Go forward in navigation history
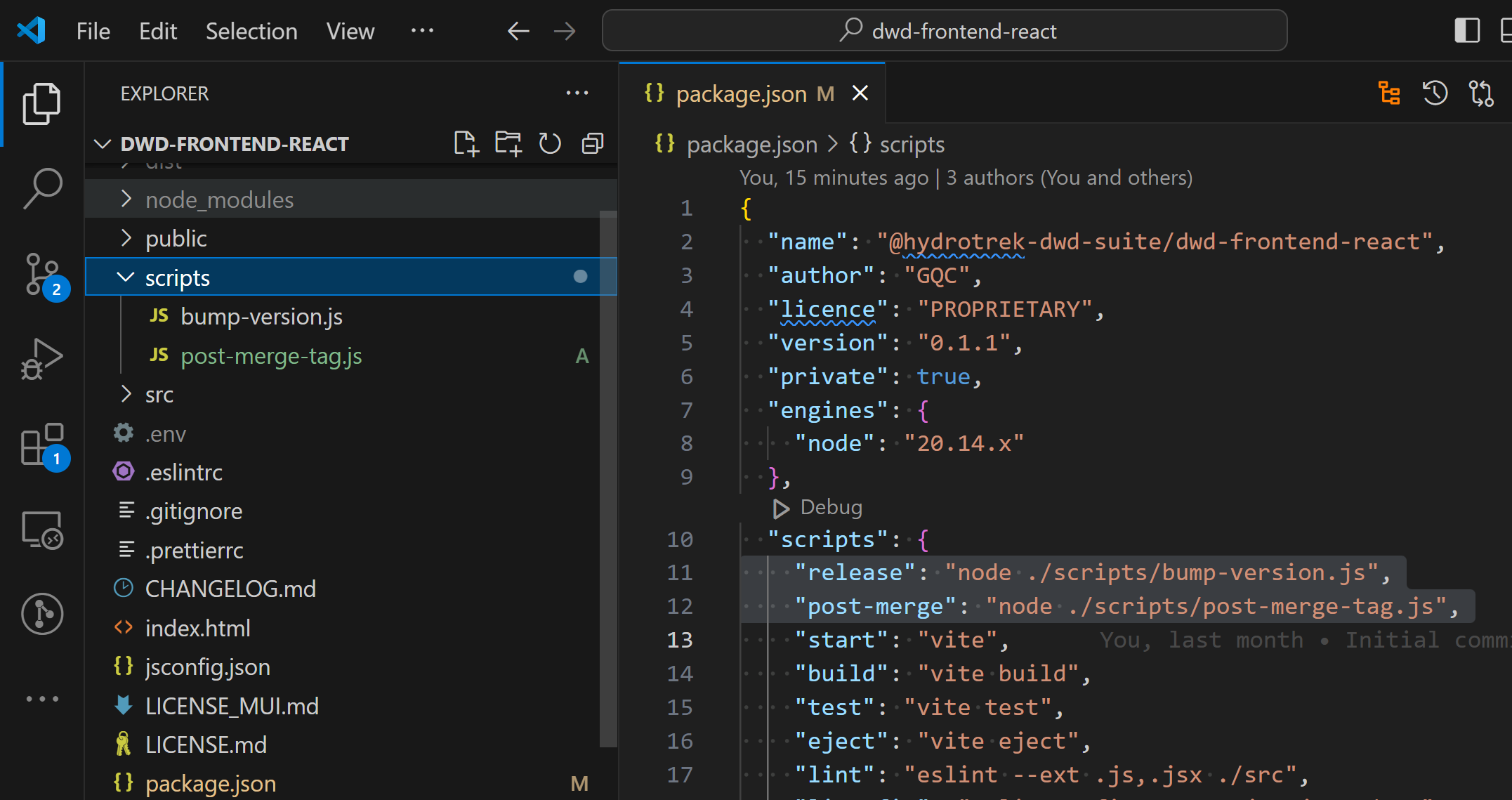Viewport: 1512px width, 800px height. [x=565, y=31]
